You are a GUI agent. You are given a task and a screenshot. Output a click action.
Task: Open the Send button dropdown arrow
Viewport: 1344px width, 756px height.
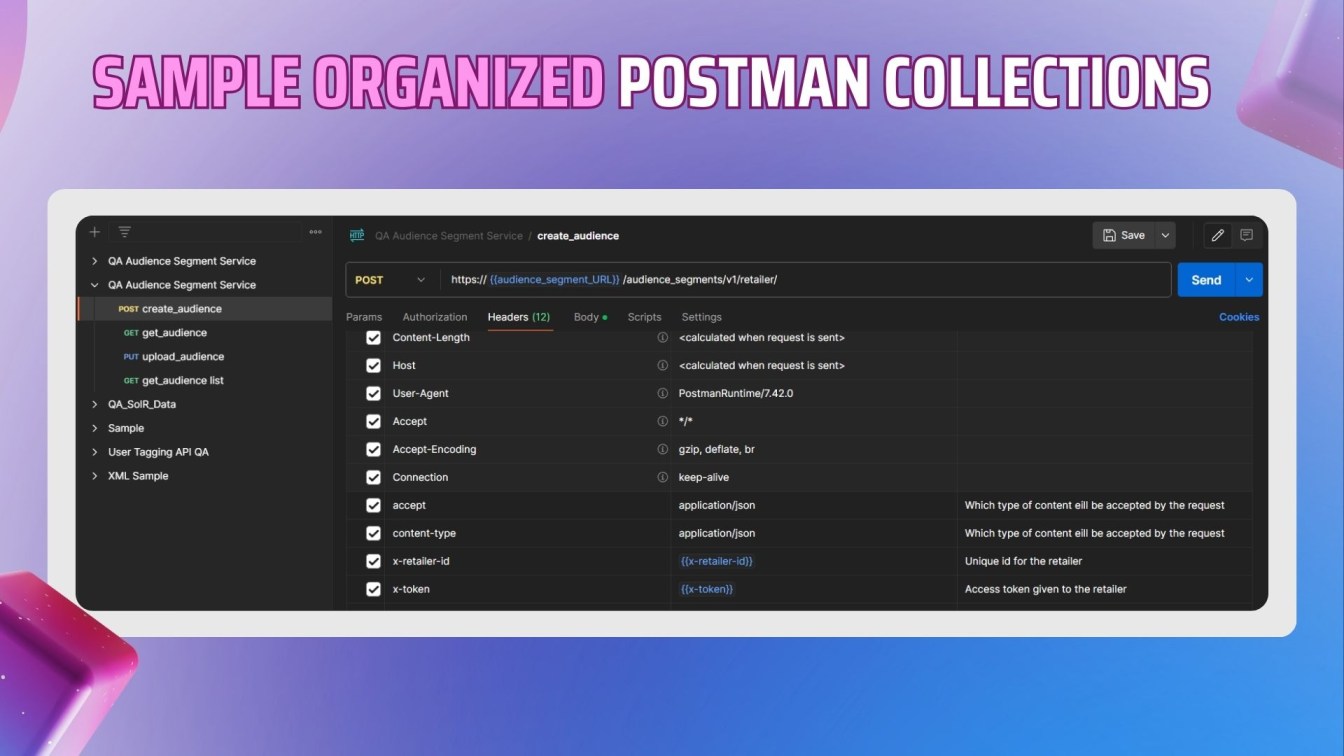click(x=1249, y=280)
